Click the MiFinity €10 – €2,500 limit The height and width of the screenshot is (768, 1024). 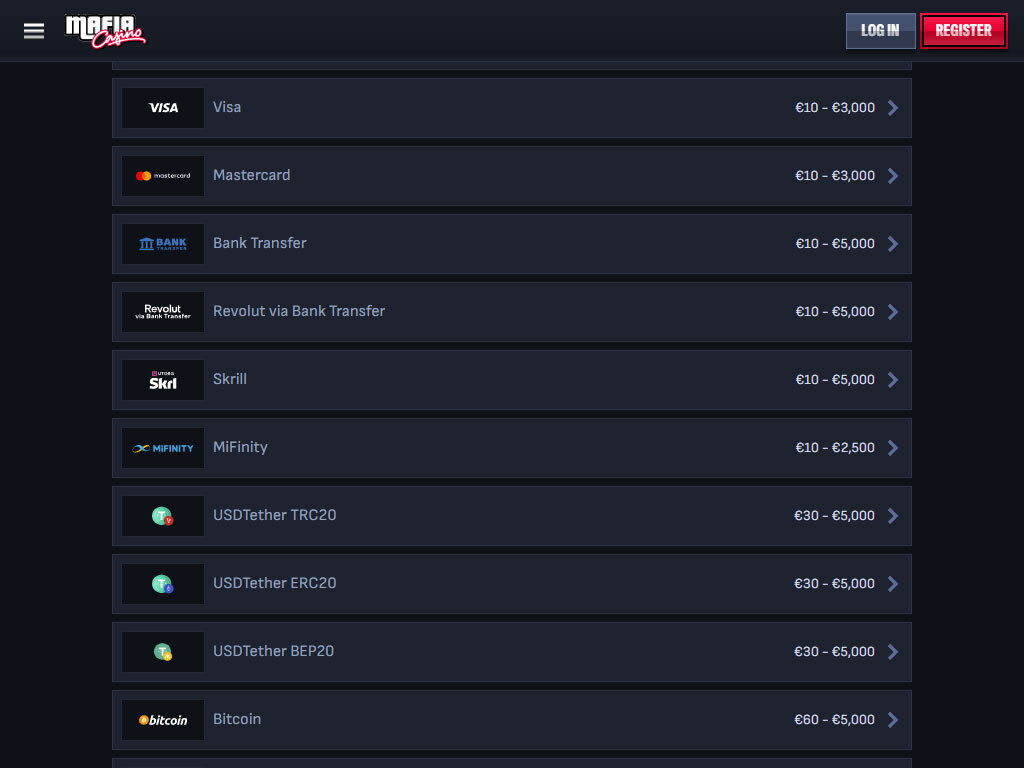click(835, 447)
